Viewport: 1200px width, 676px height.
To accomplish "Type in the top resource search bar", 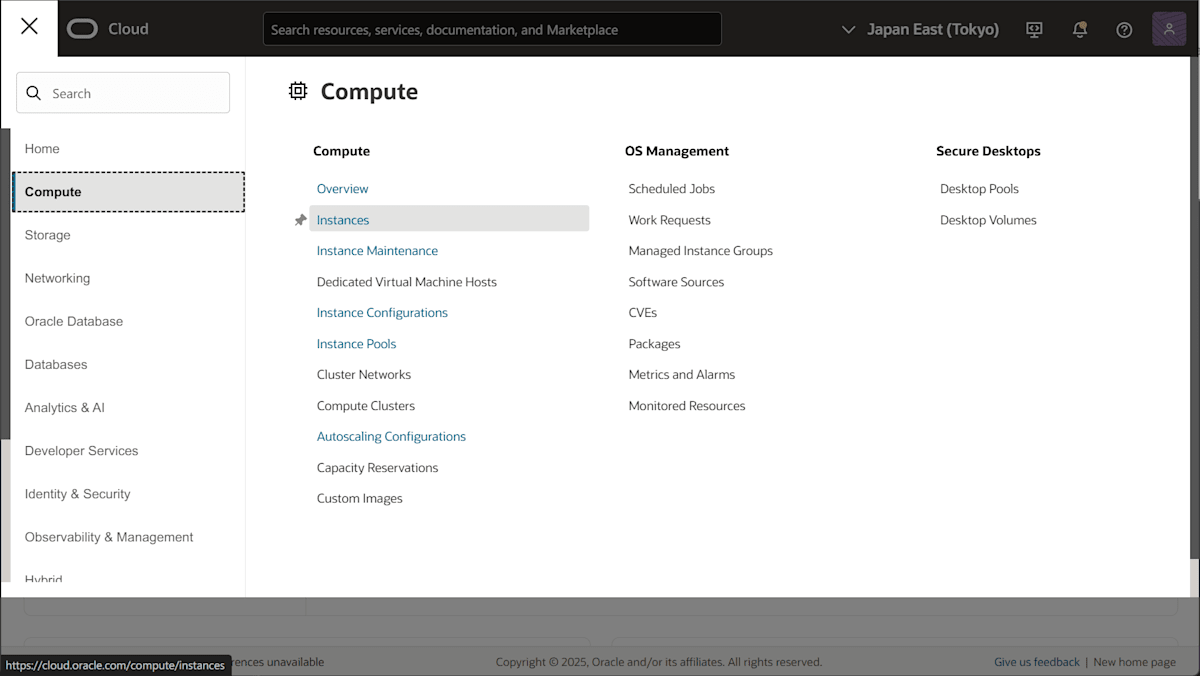I will 492,30.
